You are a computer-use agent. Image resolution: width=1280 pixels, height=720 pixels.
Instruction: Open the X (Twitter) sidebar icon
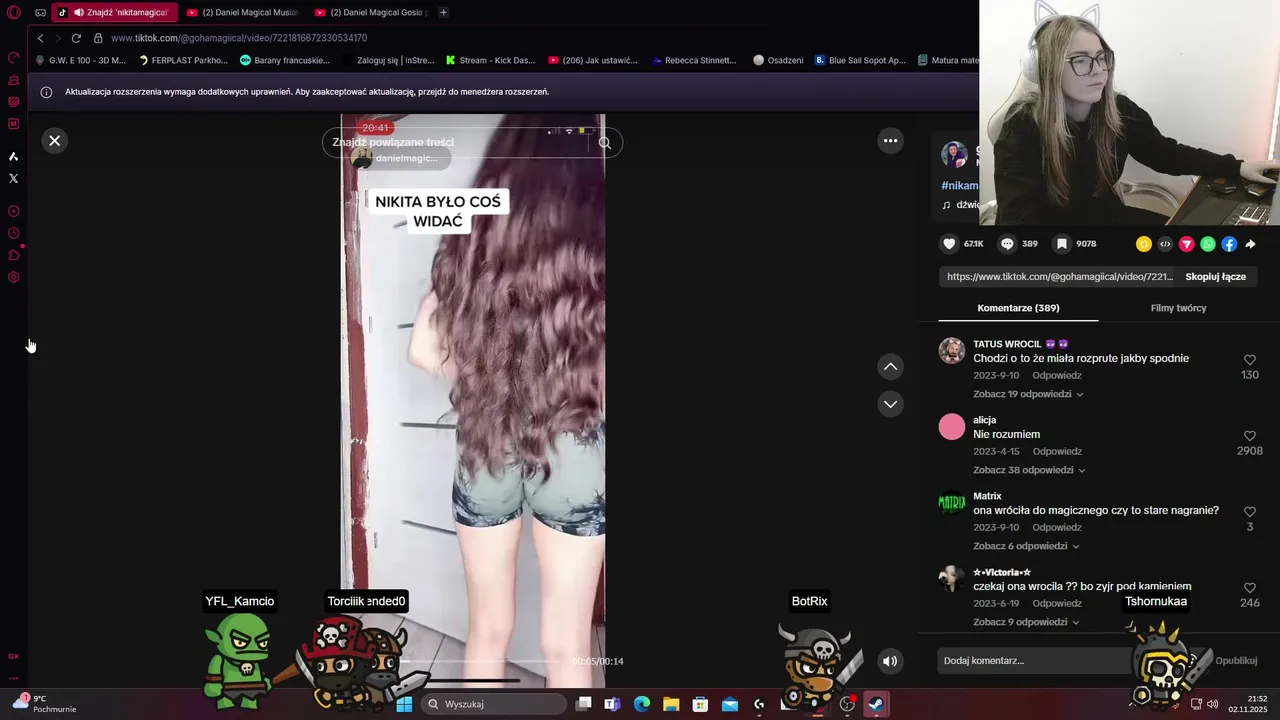(x=13, y=178)
